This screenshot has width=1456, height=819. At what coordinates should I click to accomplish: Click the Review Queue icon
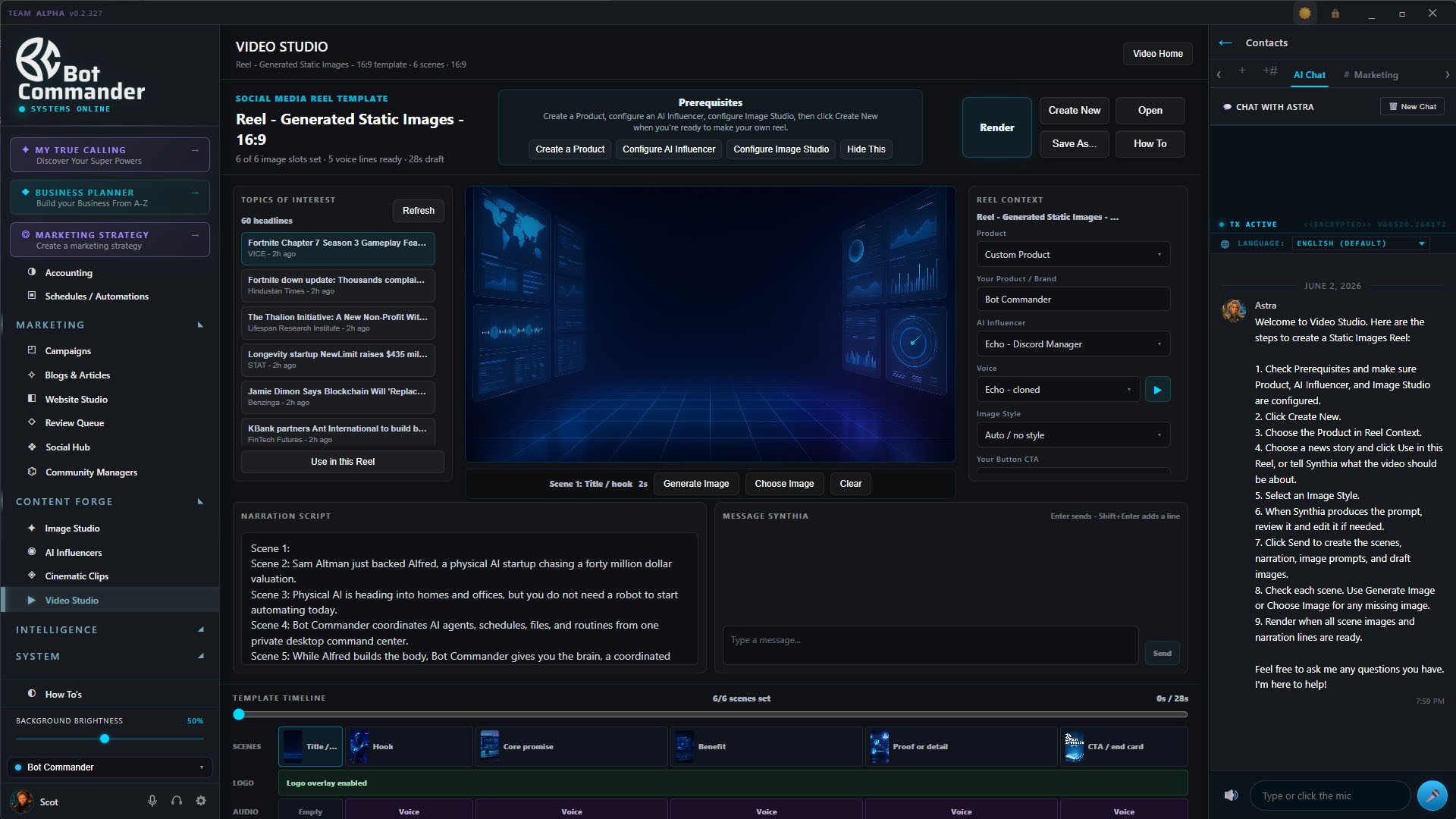coord(32,422)
